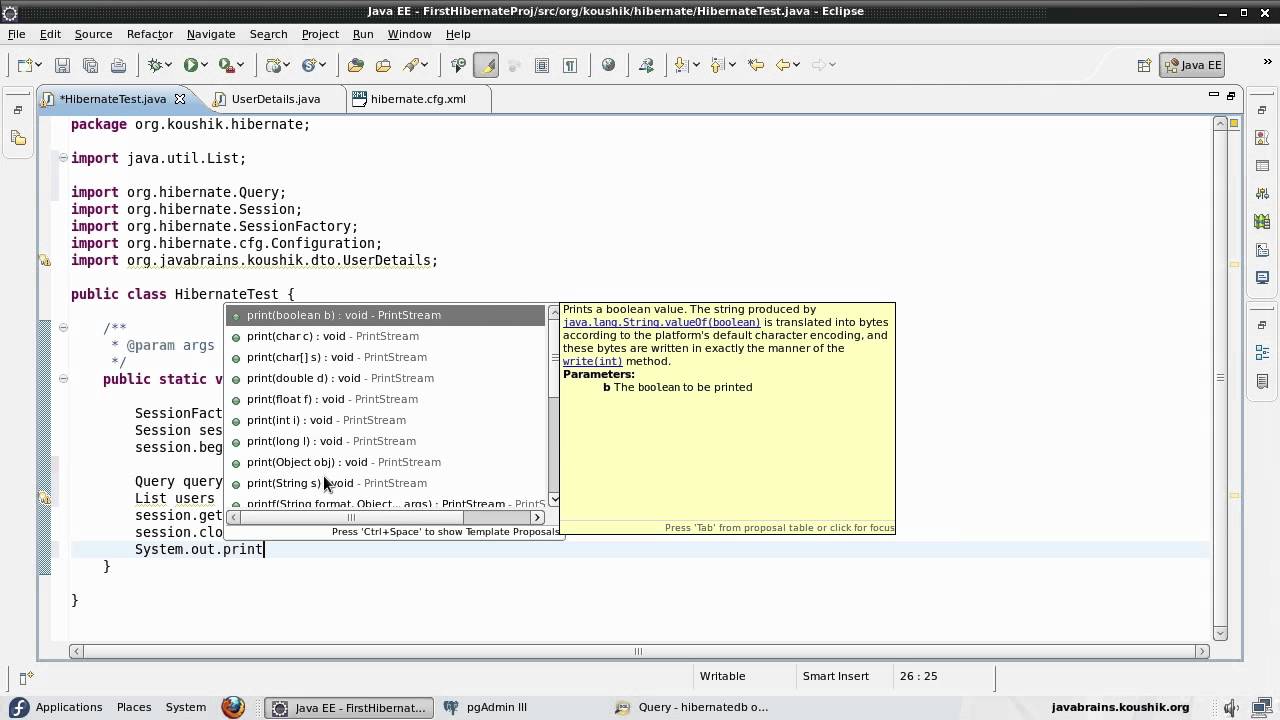Choose print(Object obj) from the proposals
The width and height of the screenshot is (1280, 720).
click(386, 462)
